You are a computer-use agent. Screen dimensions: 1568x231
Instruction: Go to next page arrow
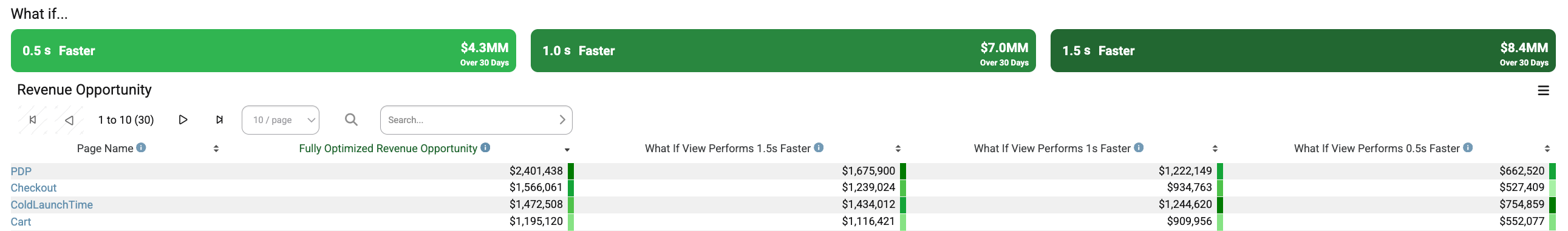tap(183, 120)
